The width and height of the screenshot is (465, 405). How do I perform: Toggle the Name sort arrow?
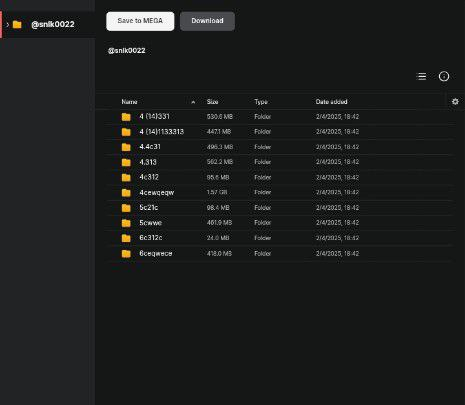pos(193,102)
